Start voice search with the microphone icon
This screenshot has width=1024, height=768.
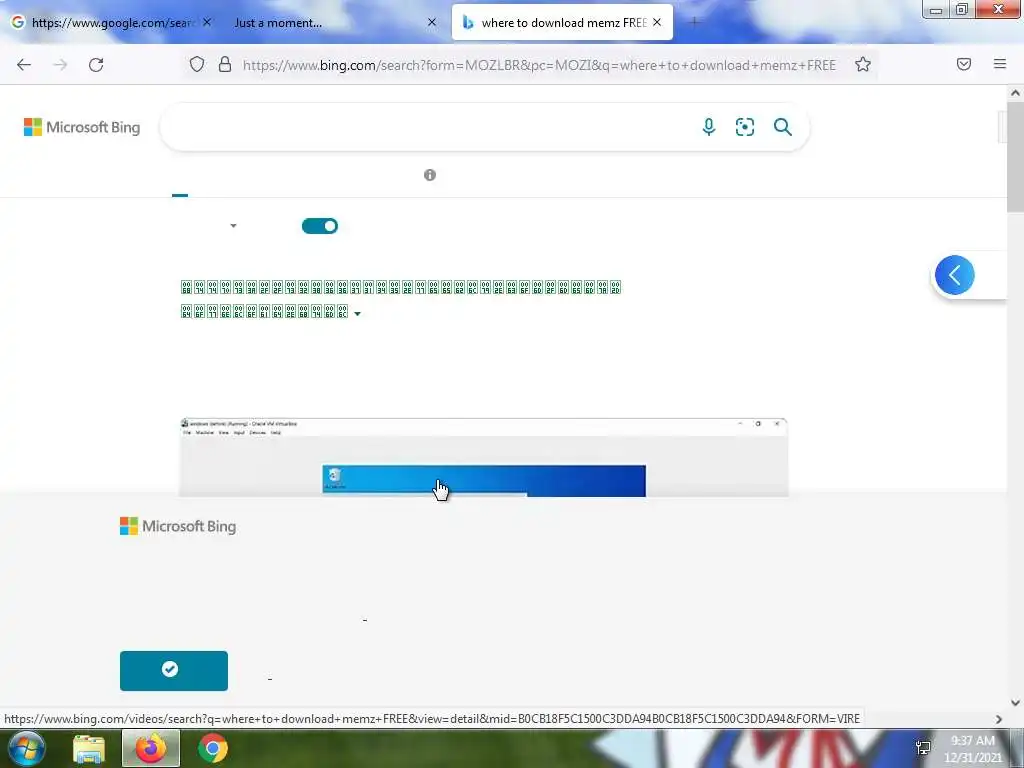[709, 127]
